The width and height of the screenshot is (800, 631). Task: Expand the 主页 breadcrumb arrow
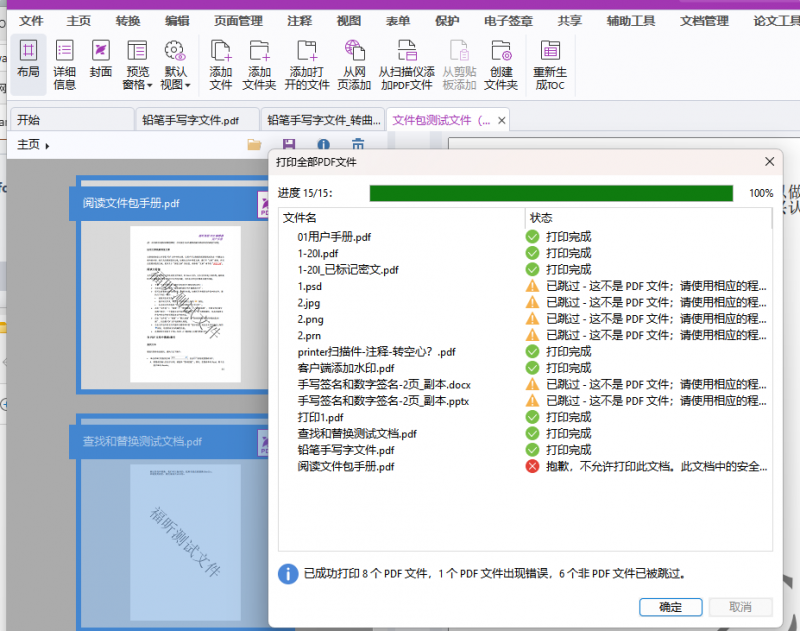pyautogui.click(x=47, y=146)
